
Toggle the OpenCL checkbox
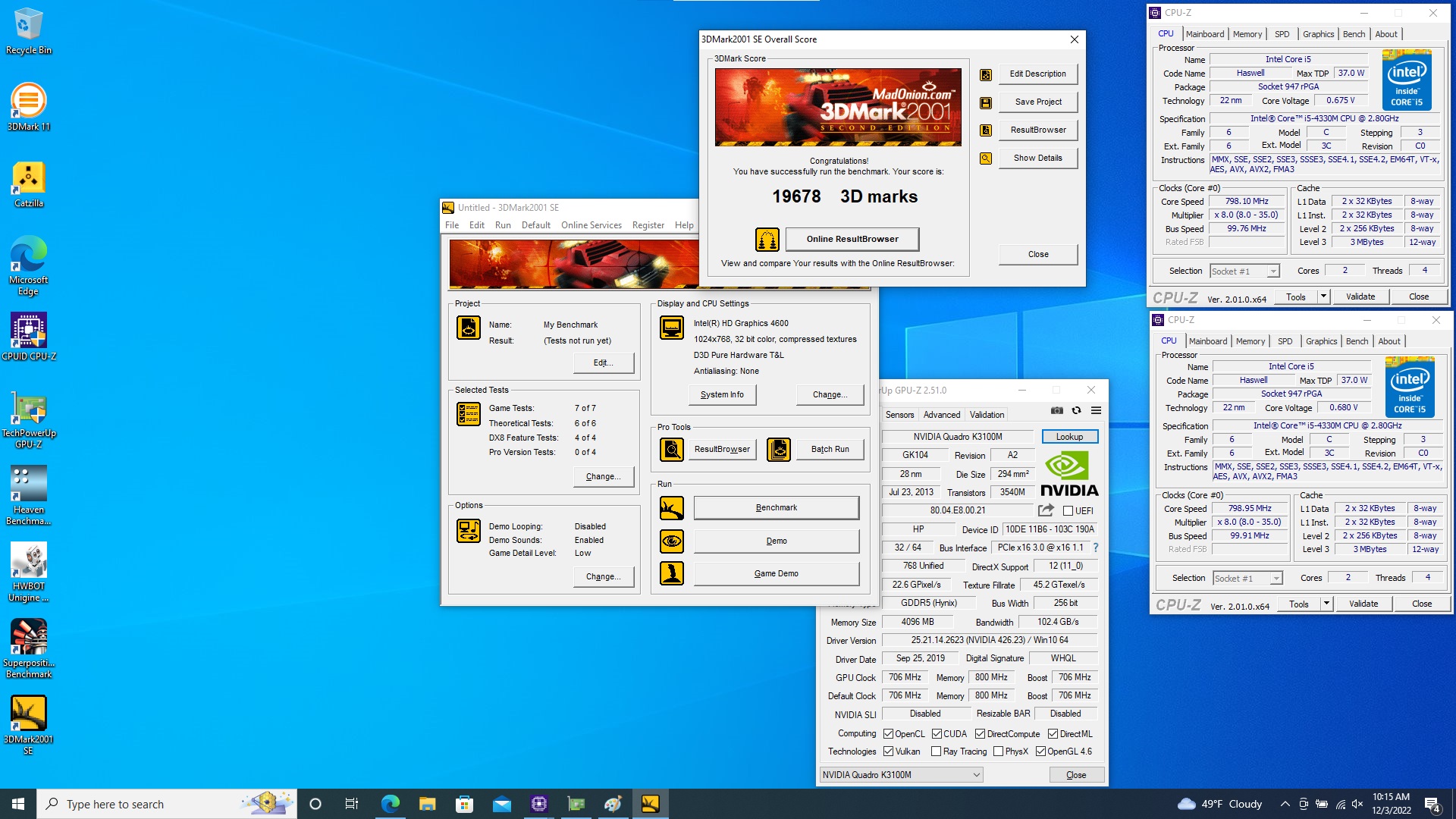[x=889, y=734]
